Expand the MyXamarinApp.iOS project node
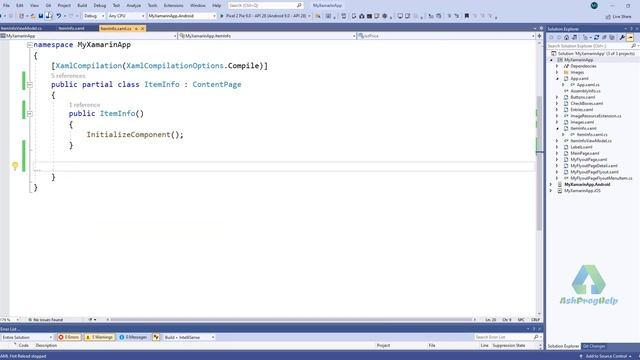The width and height of the screenshot is (640, 360). coord(551,191)
